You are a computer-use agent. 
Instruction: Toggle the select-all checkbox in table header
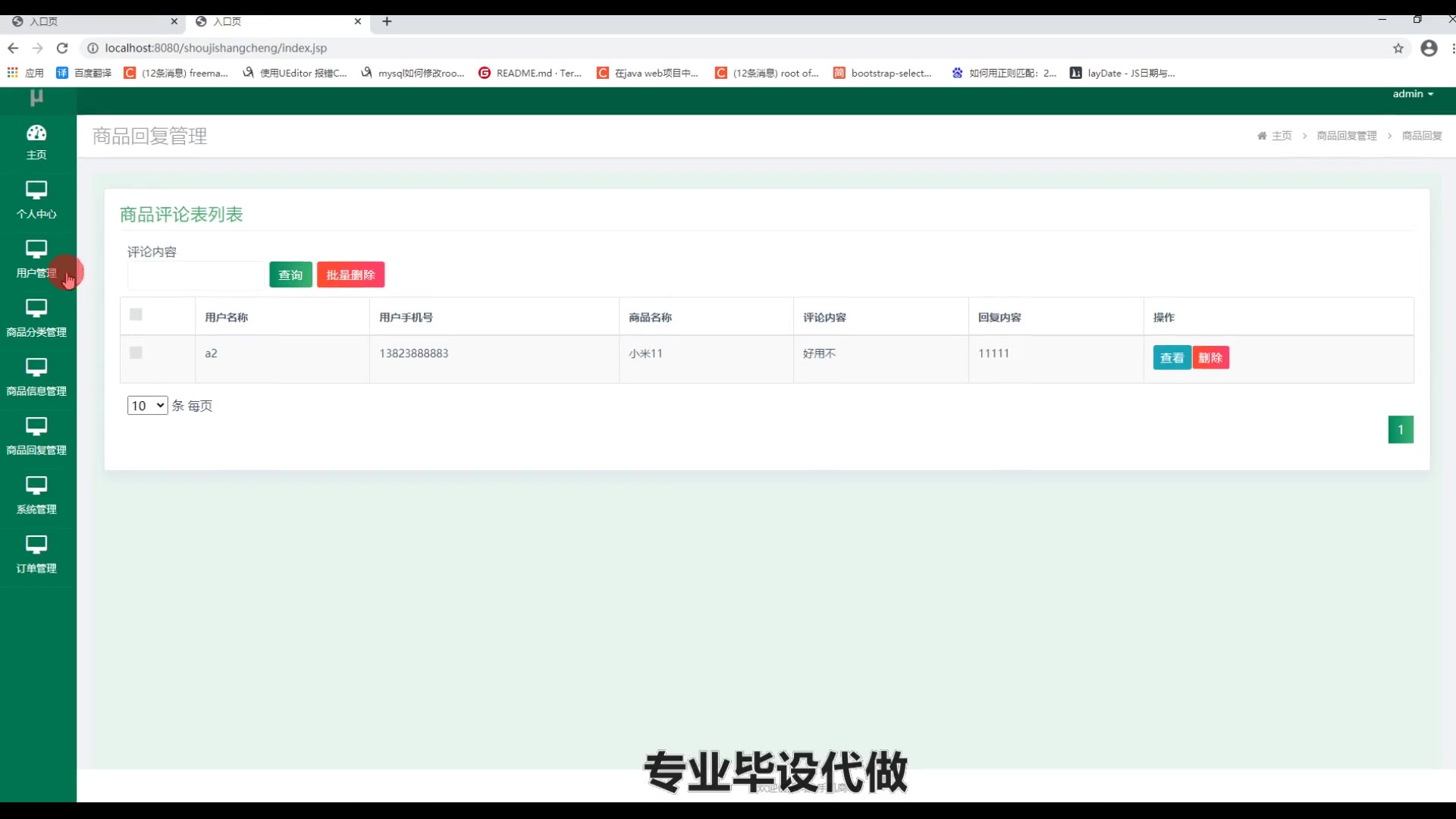click(x=136, y=315)
